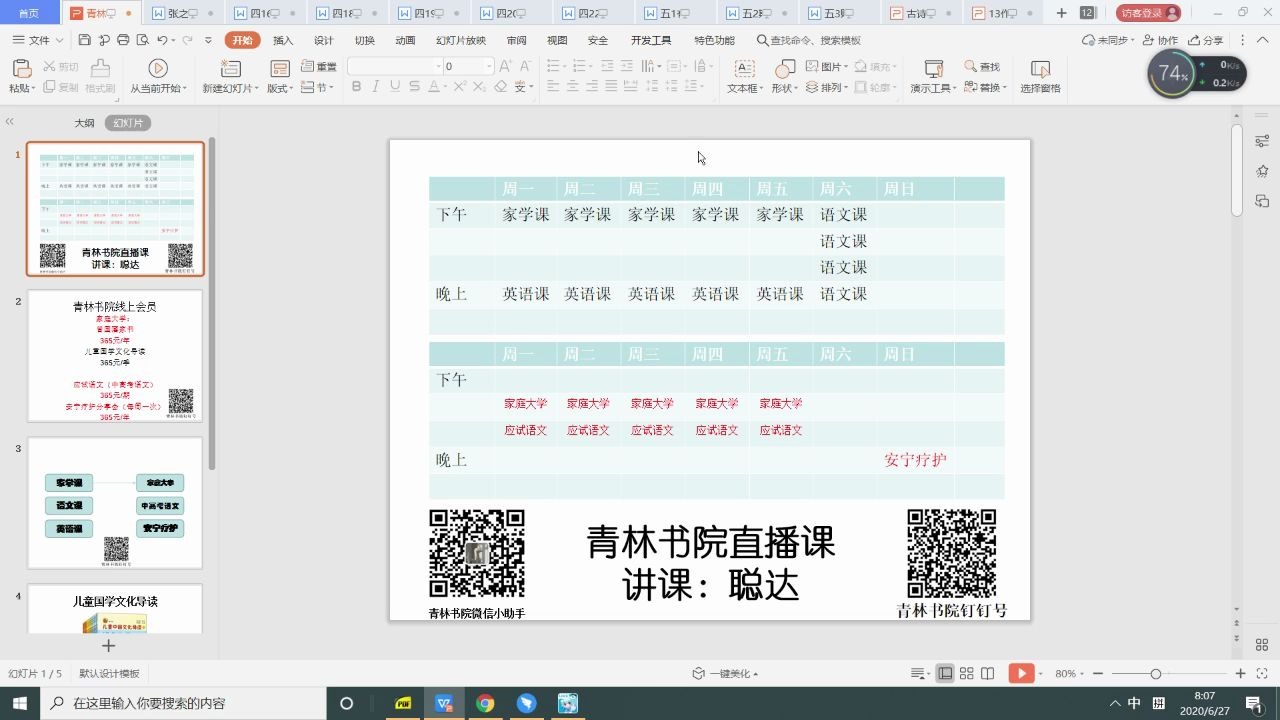Toggle Strikethrough formatting
This screenshot has height=720, width=1280.
416,87
